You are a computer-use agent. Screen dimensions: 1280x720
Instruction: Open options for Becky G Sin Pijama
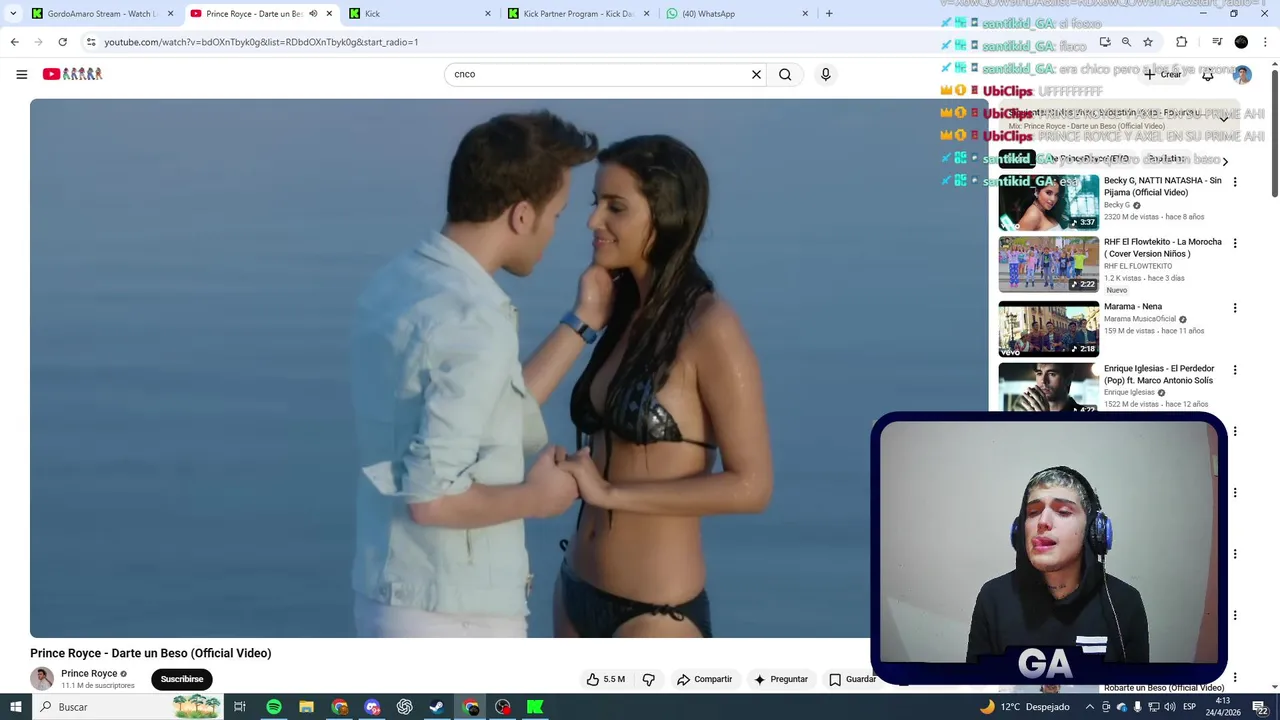tap(1235, 182)
